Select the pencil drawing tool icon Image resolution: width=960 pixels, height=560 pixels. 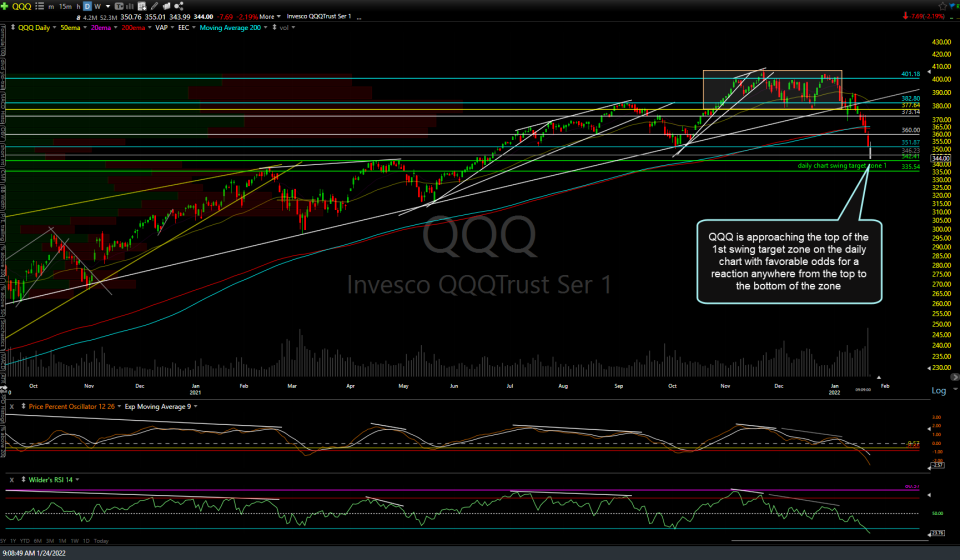154,6
